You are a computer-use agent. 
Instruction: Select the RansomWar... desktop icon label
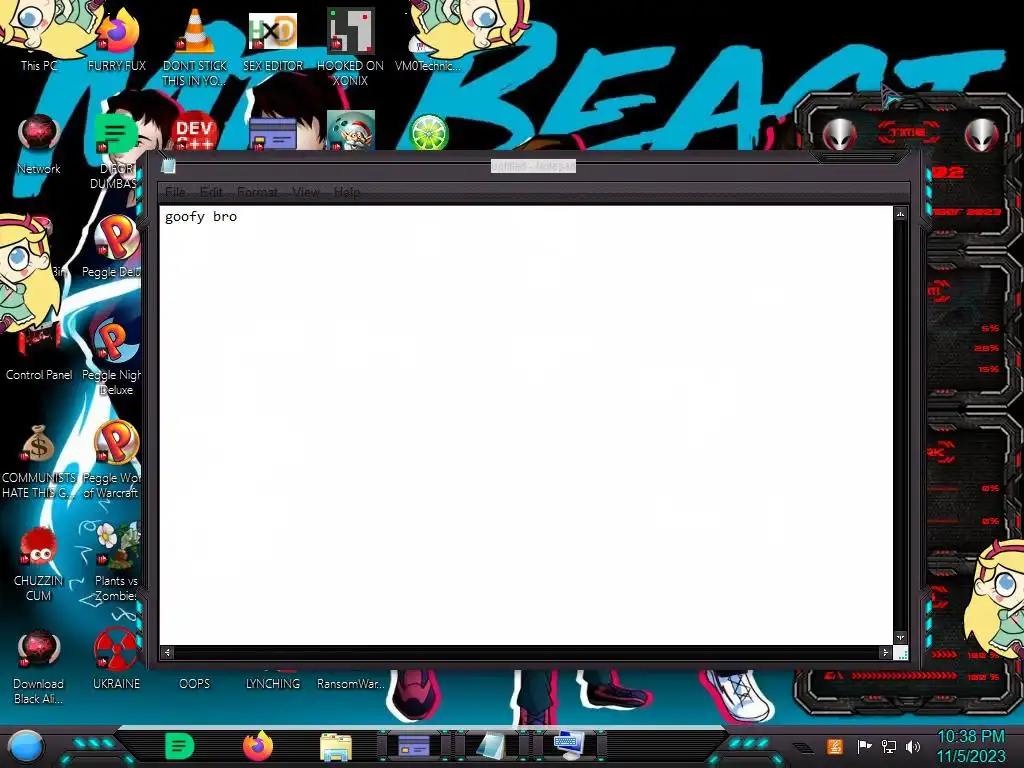(351, 684)
